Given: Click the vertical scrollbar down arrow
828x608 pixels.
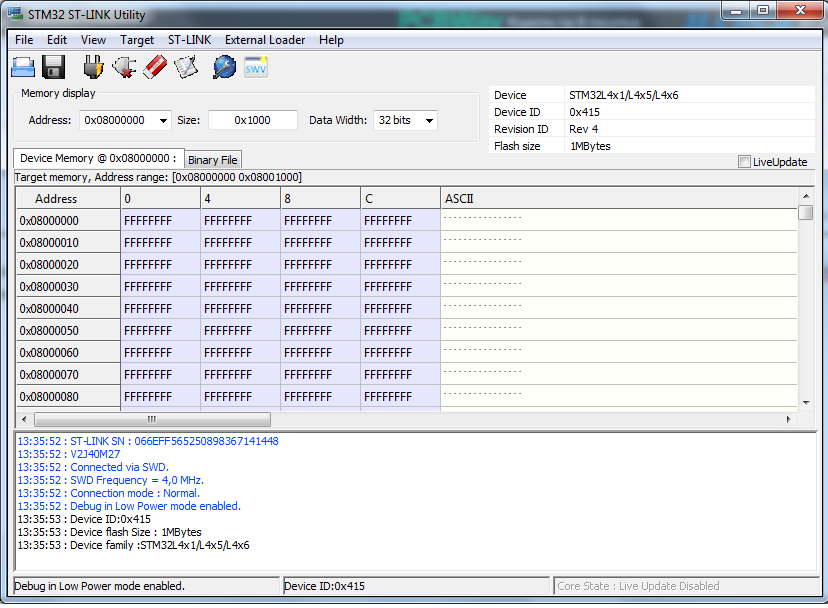Looking at the screenshot, I should (806, 403).
